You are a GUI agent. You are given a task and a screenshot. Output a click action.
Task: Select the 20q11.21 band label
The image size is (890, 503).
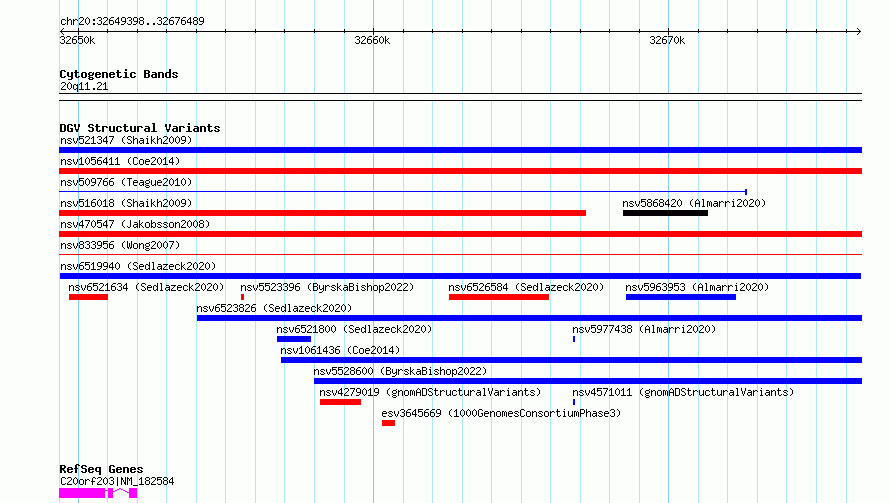84,86
